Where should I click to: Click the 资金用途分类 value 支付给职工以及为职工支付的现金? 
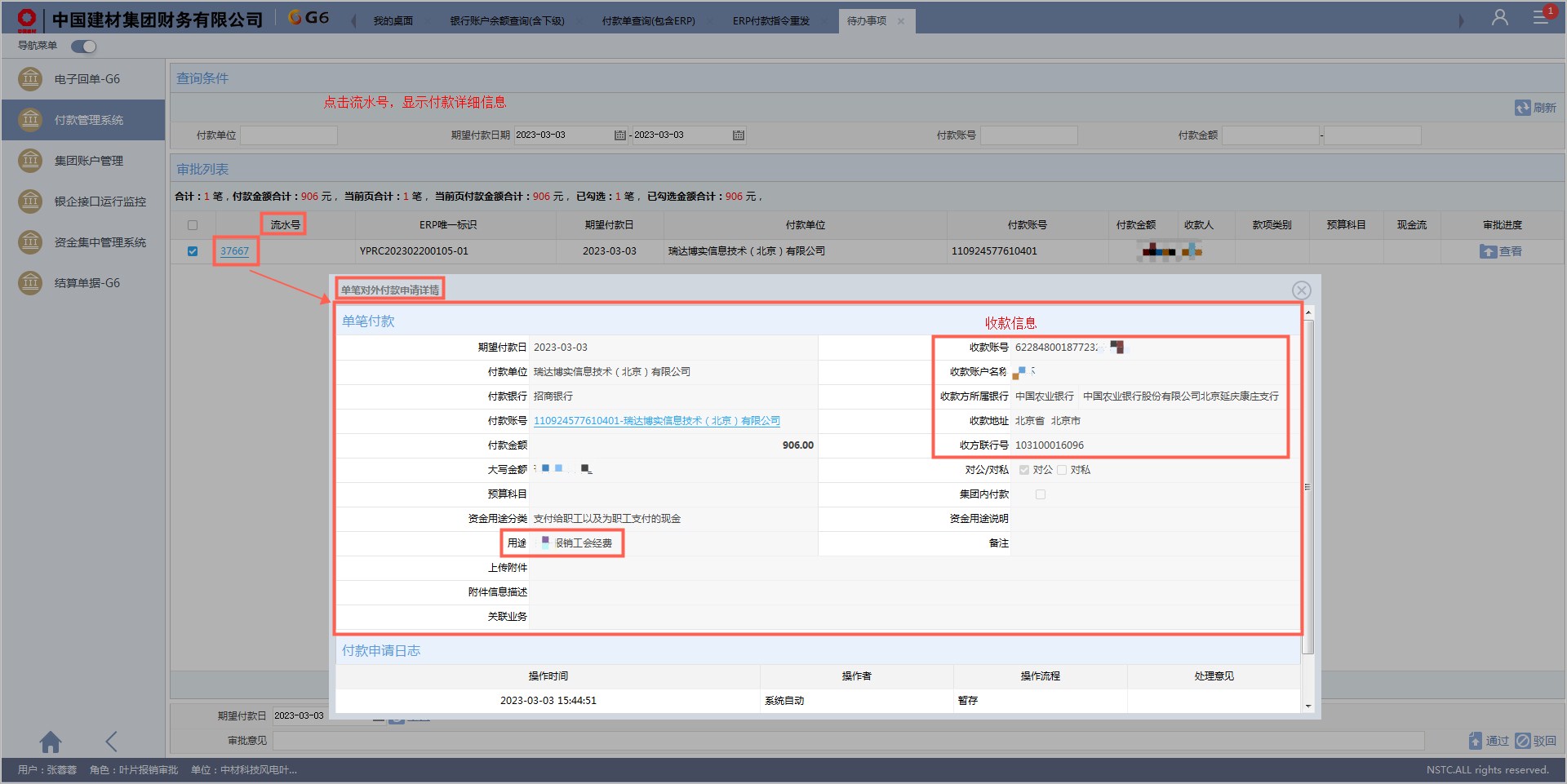(x=607, y=519)
